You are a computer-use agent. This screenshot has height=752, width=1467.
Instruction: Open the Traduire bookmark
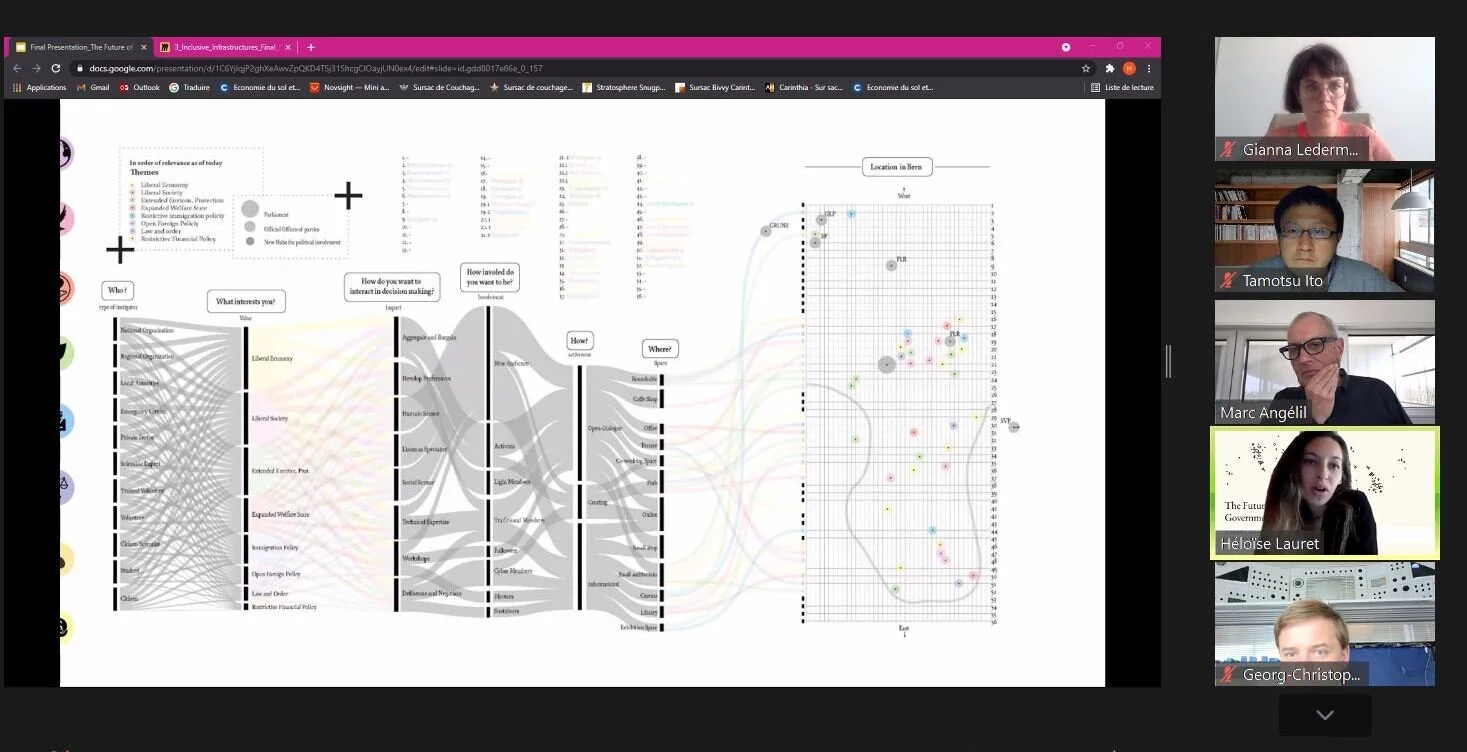(190, 88)
